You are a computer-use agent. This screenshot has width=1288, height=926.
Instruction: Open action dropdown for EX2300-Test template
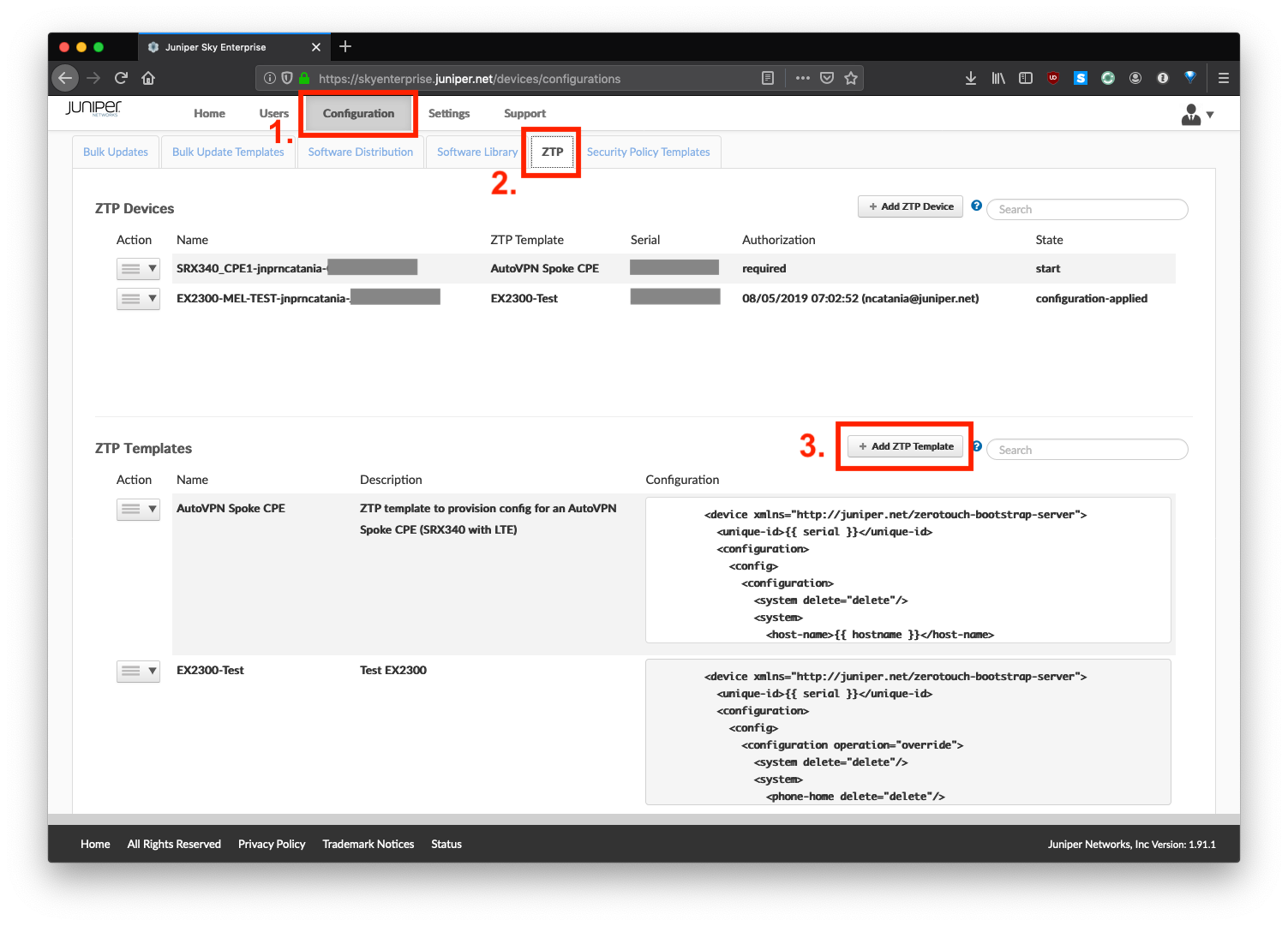(x=138, y=671)
